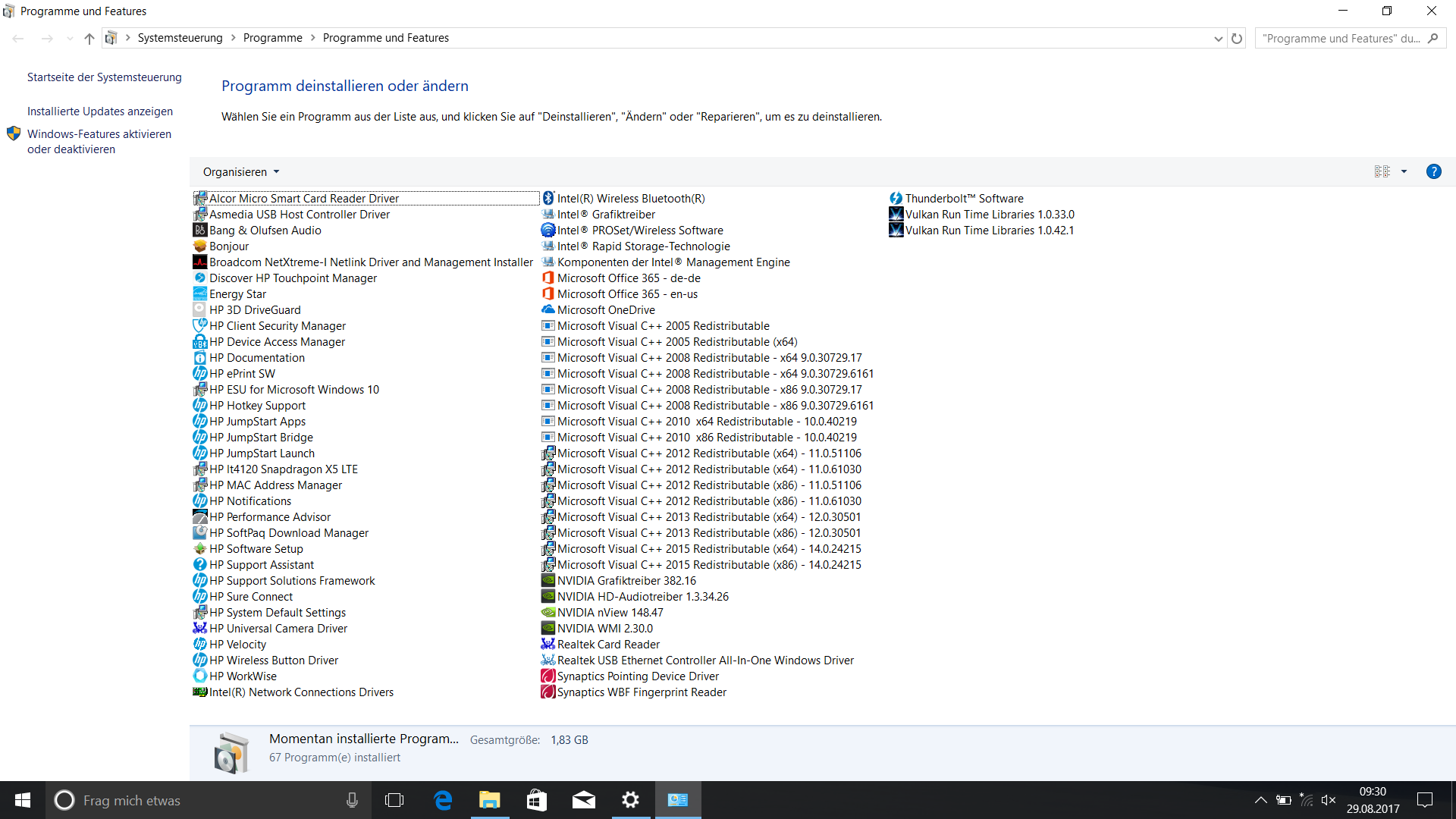
Task: Open the Organisieren dropdown menu
Action: pyautogui.click(x=241, y=172)
